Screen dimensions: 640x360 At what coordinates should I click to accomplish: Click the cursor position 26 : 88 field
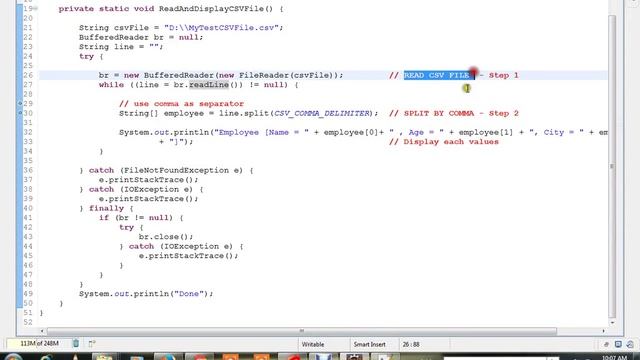(411, 344)
